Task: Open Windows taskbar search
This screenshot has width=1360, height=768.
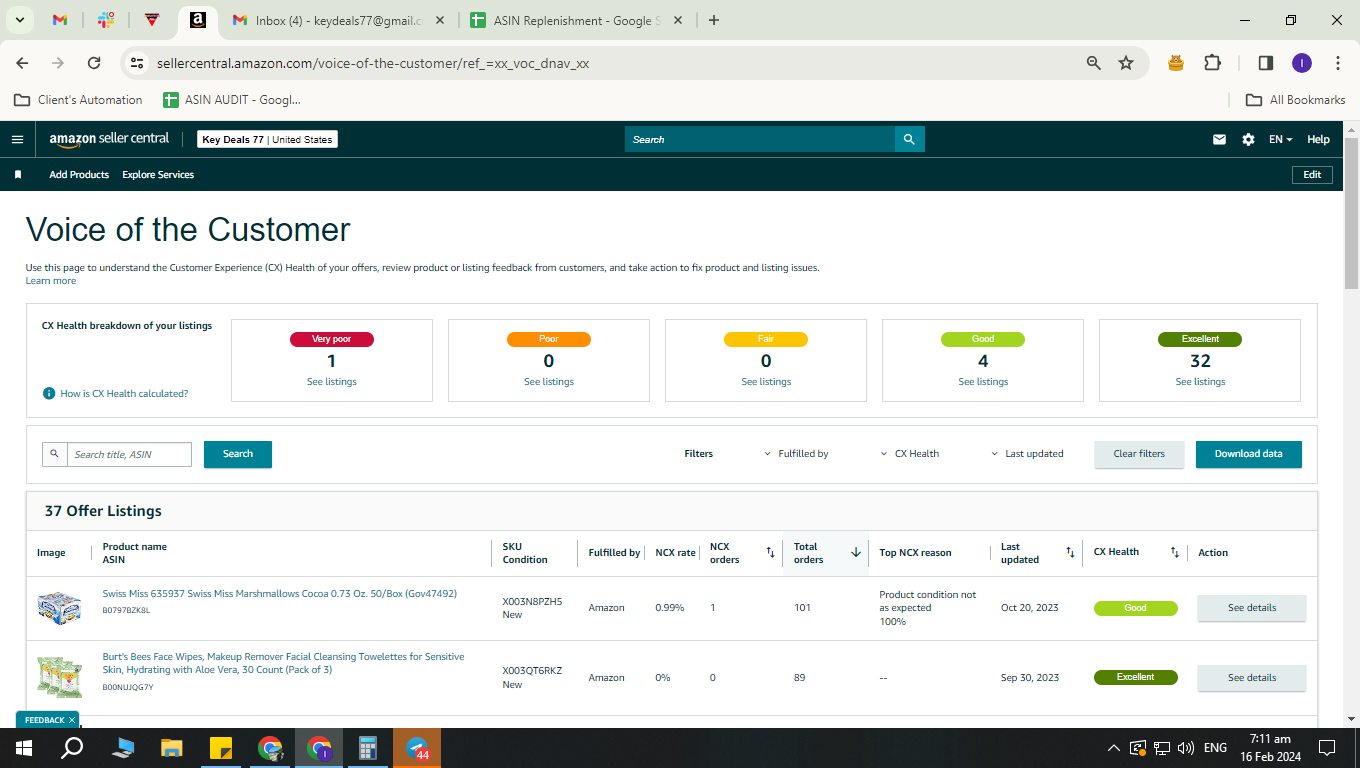Action: 72,748
